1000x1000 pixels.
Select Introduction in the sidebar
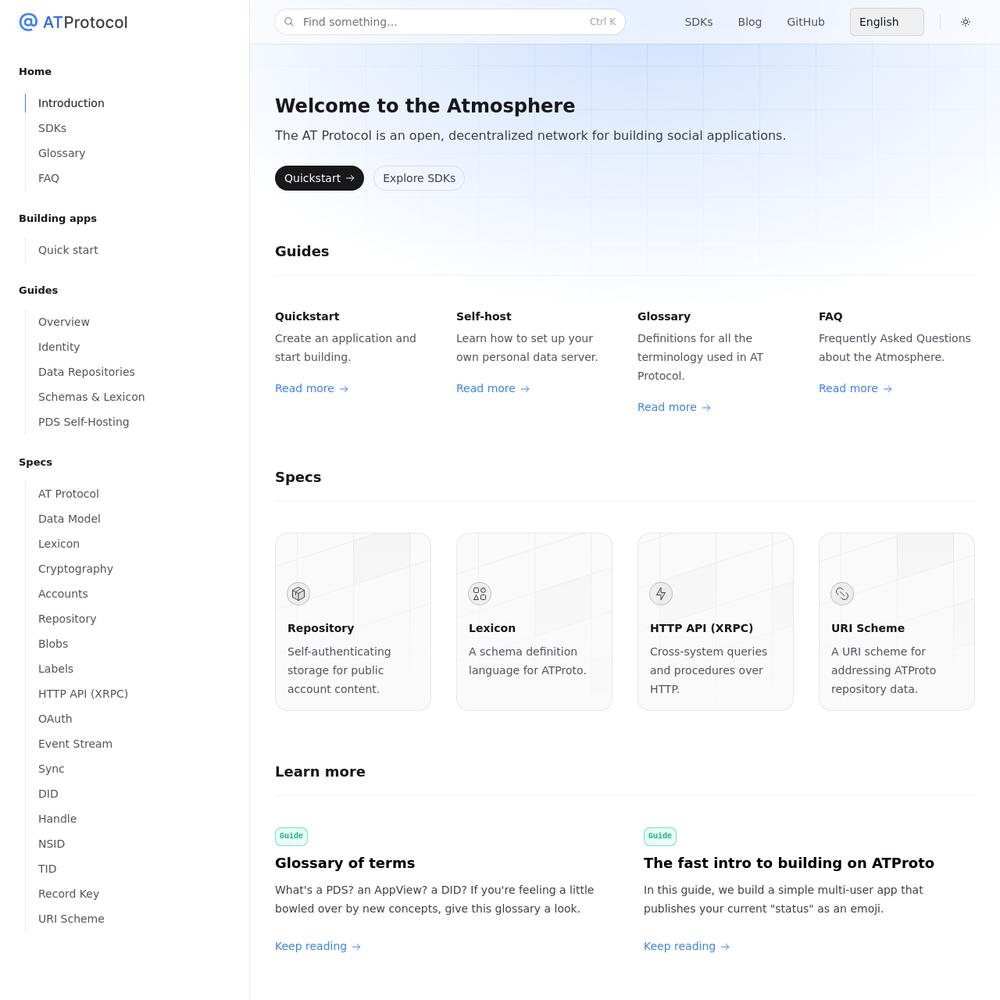point(71,103)
